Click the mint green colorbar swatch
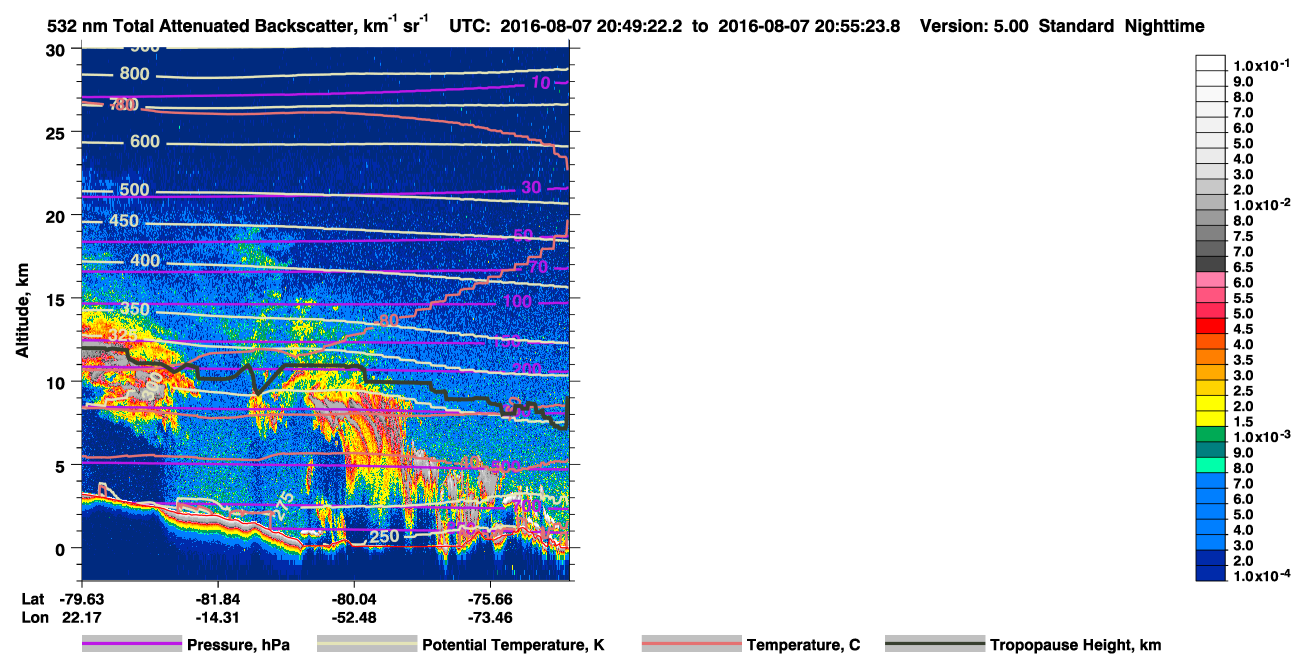This screenshot has height=667, width=1300. click(1211, 465)
